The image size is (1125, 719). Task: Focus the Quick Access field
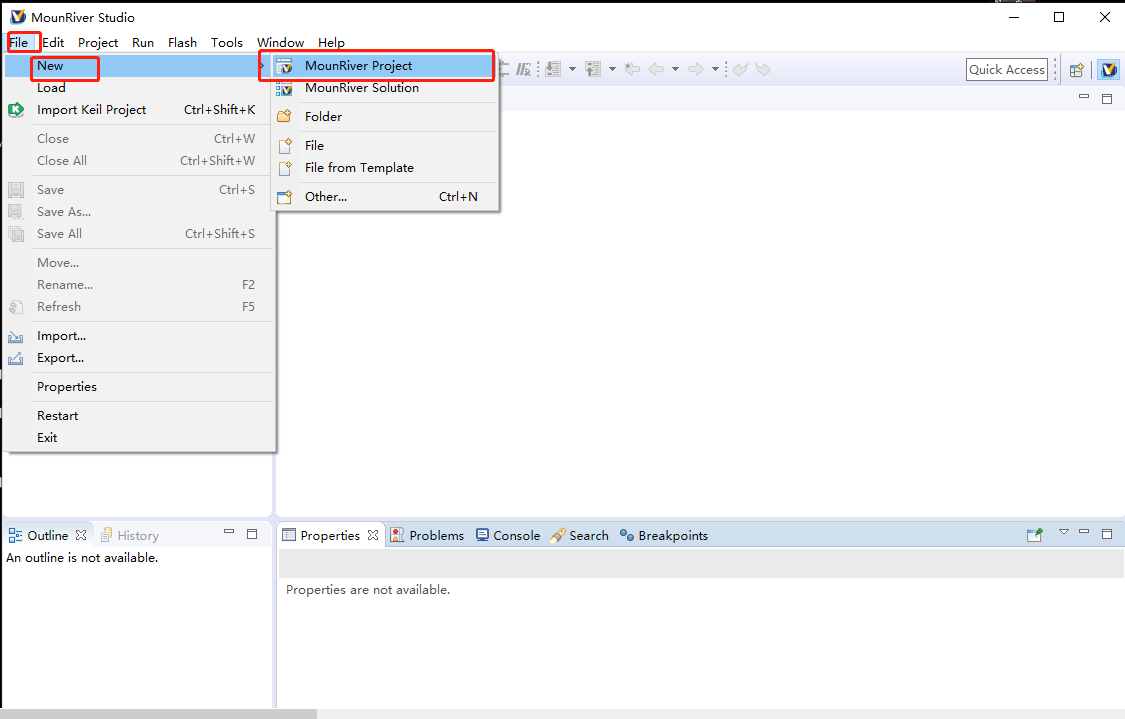[1007, 70]
